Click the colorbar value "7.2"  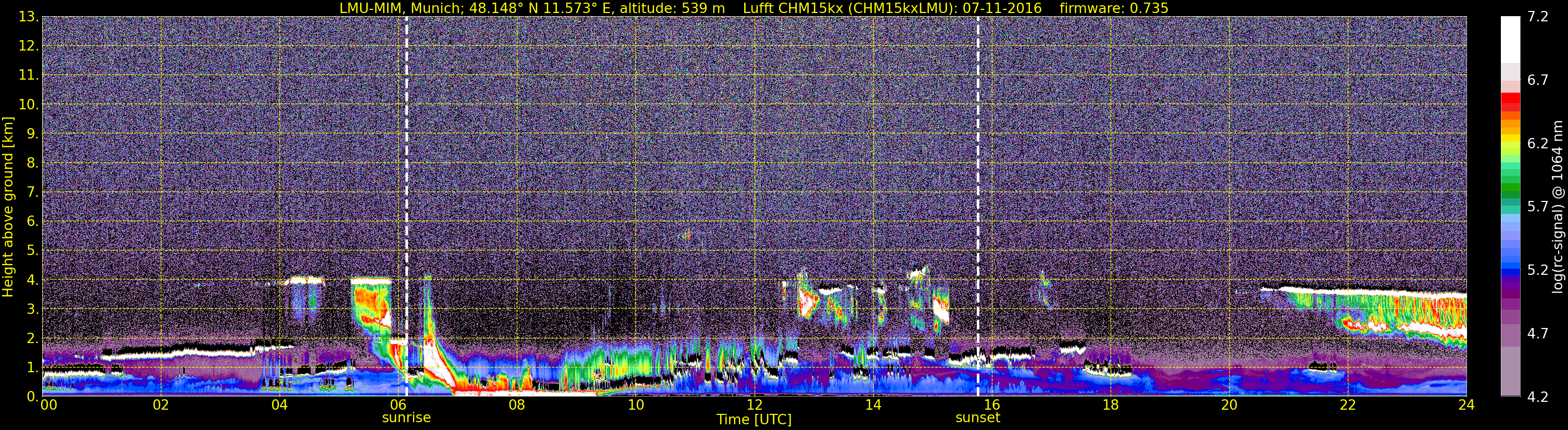(x=1538, y=17)
